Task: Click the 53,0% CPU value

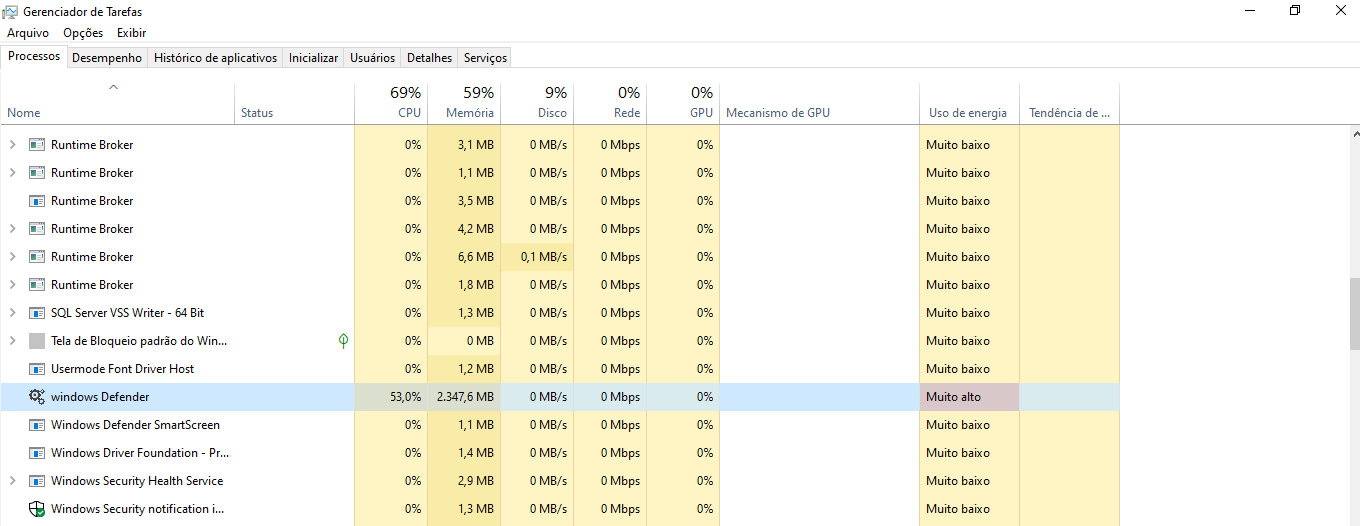Action: point(405,397)
